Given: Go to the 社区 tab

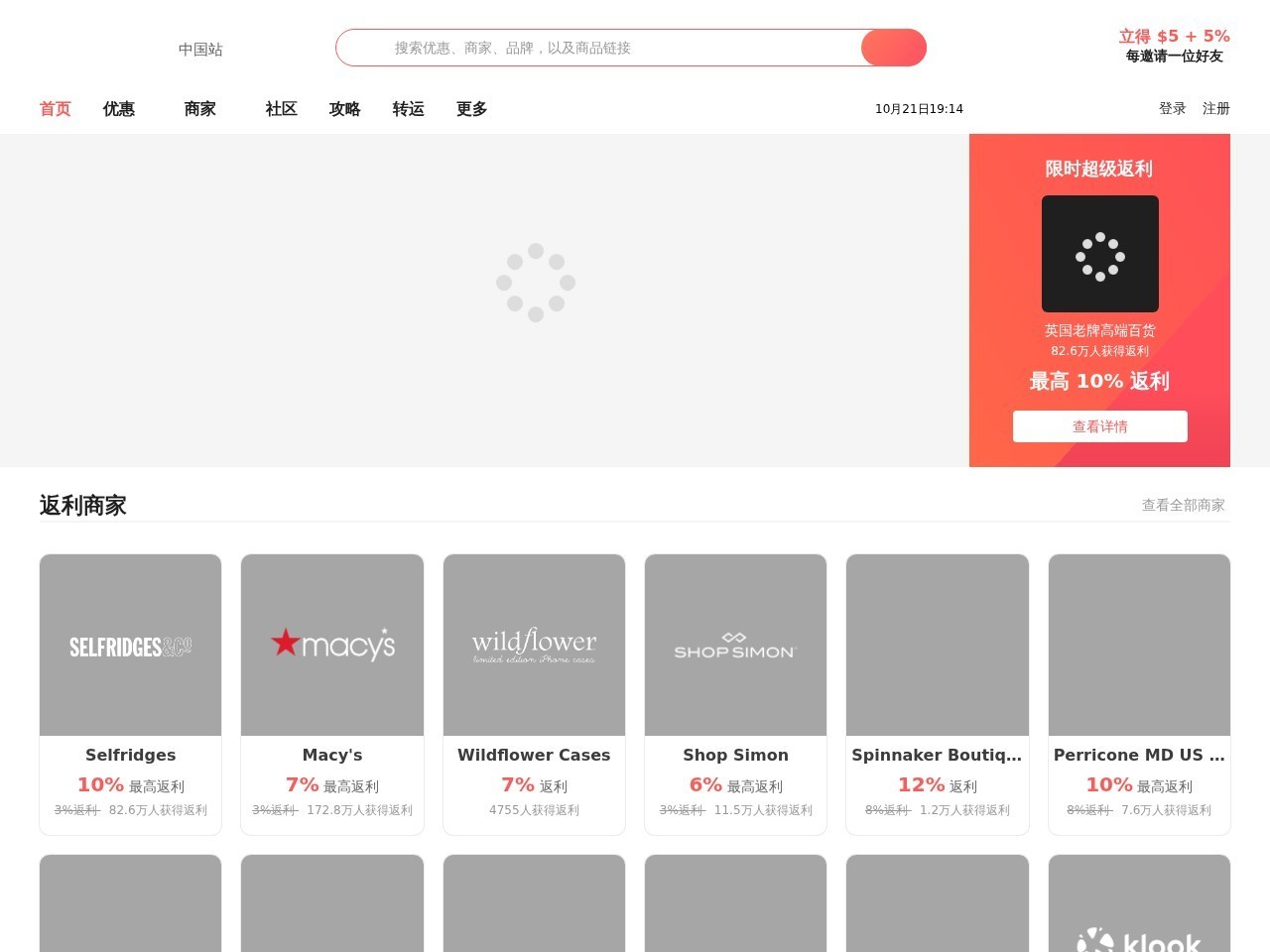Looking at the screenshot, I should (282, 109).
